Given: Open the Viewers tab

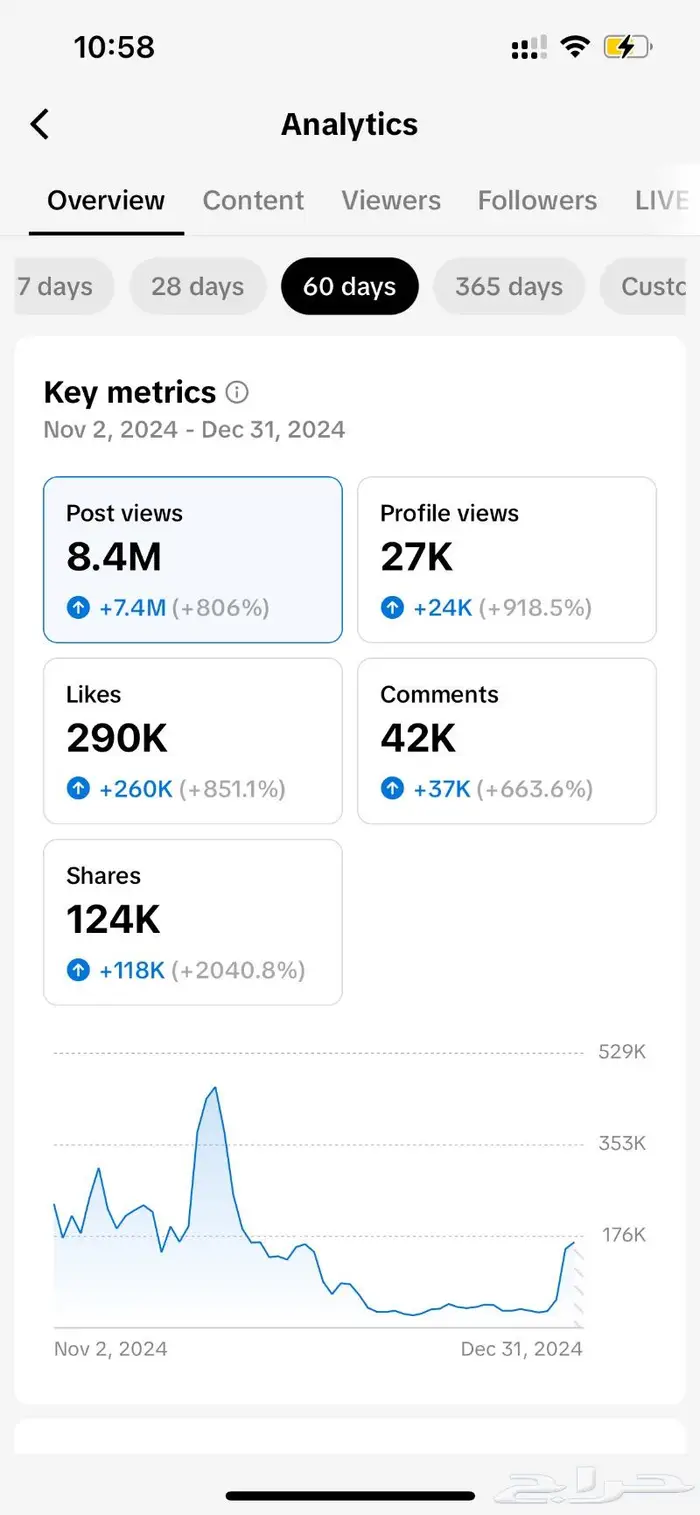Looking at the screenshot, I should coord(391,200).
